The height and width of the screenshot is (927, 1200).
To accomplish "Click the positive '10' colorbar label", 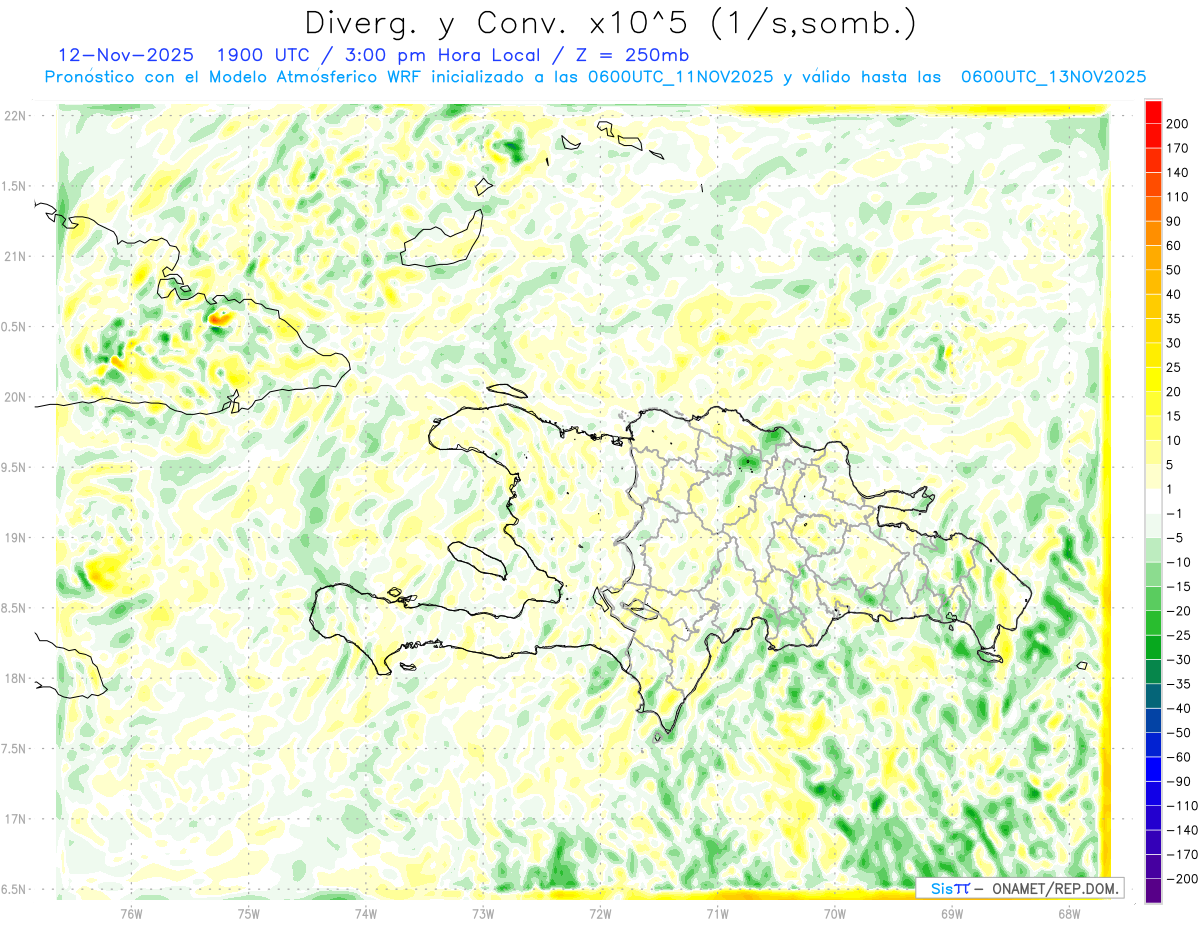I will (1174, 441).
